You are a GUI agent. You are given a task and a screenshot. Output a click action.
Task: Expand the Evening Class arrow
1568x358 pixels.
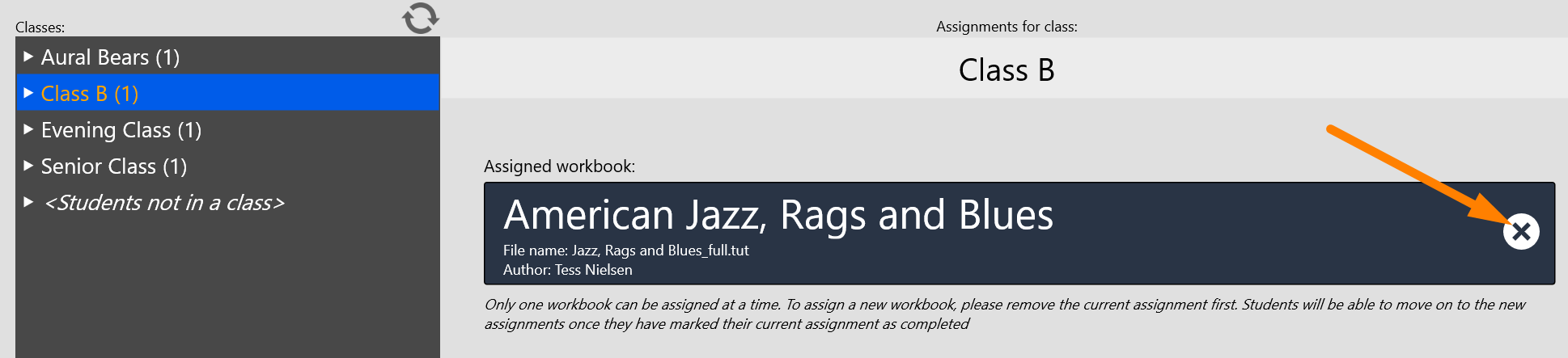pyautogui.click(x=28, y=129)
